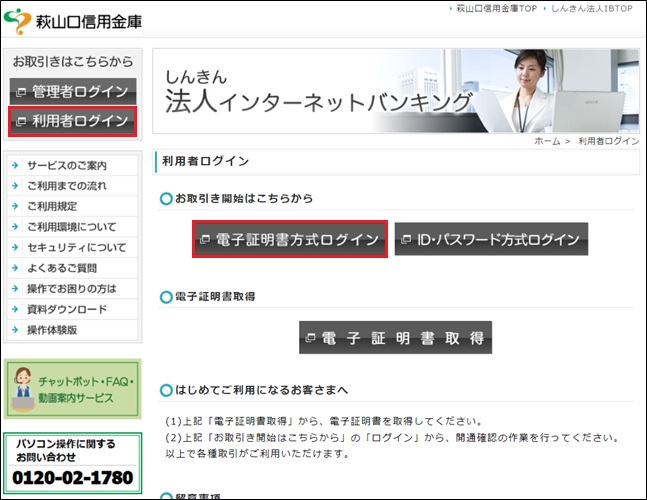Click チャットボット・FAQ・動画案内サービス banner

click(73, 389)
